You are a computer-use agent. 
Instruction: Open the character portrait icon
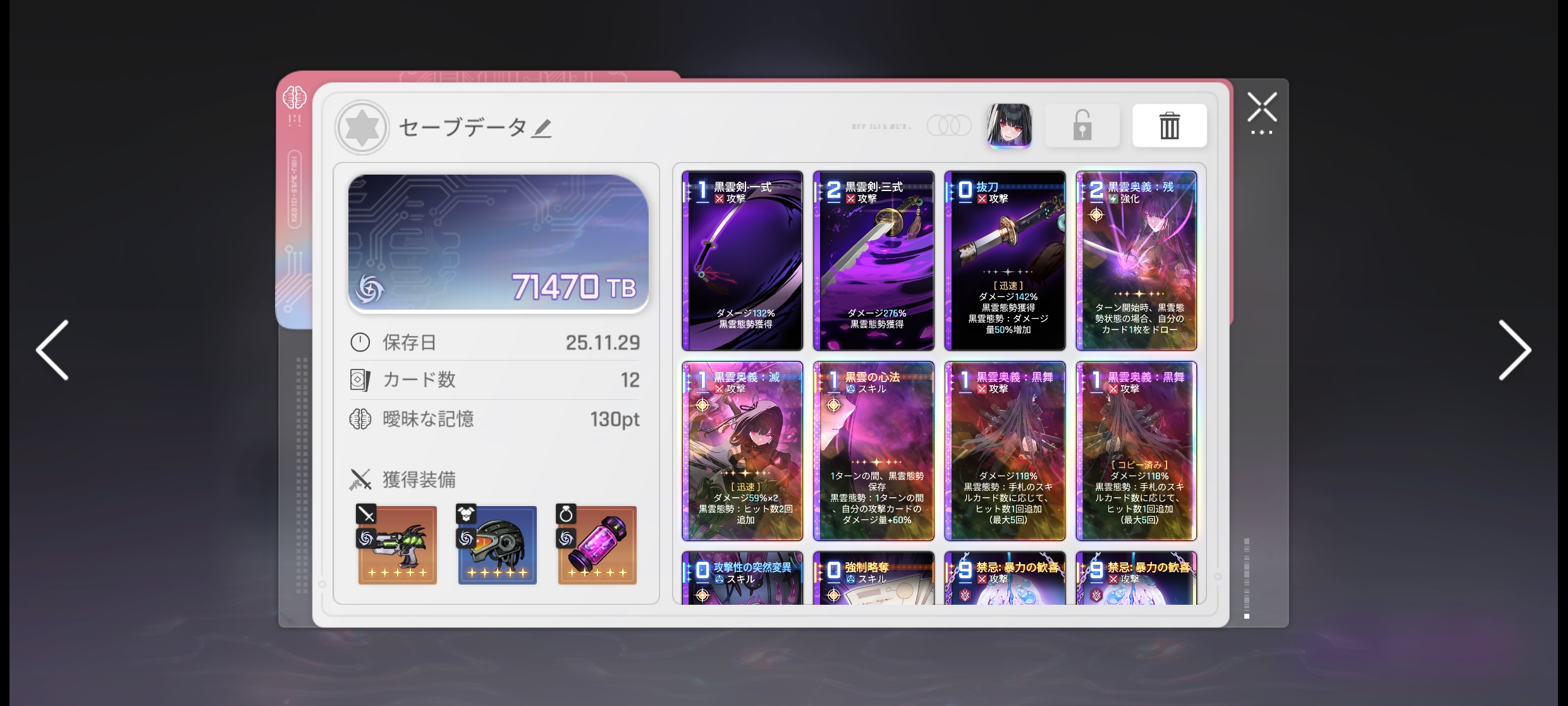click(1009, 126)
